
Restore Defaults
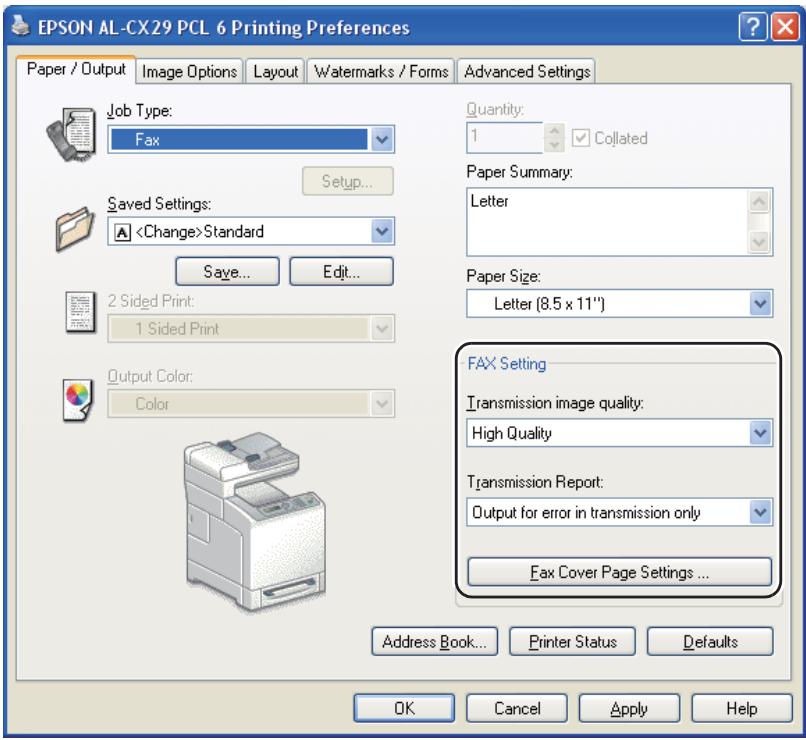(710, 641)
